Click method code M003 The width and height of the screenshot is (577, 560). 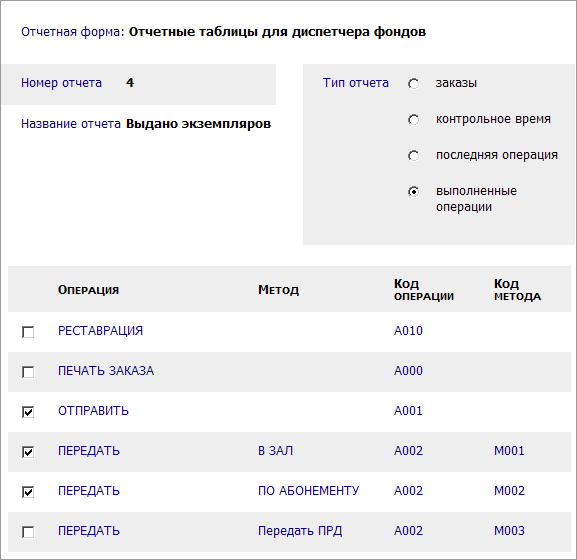click(x=509, y=531)
